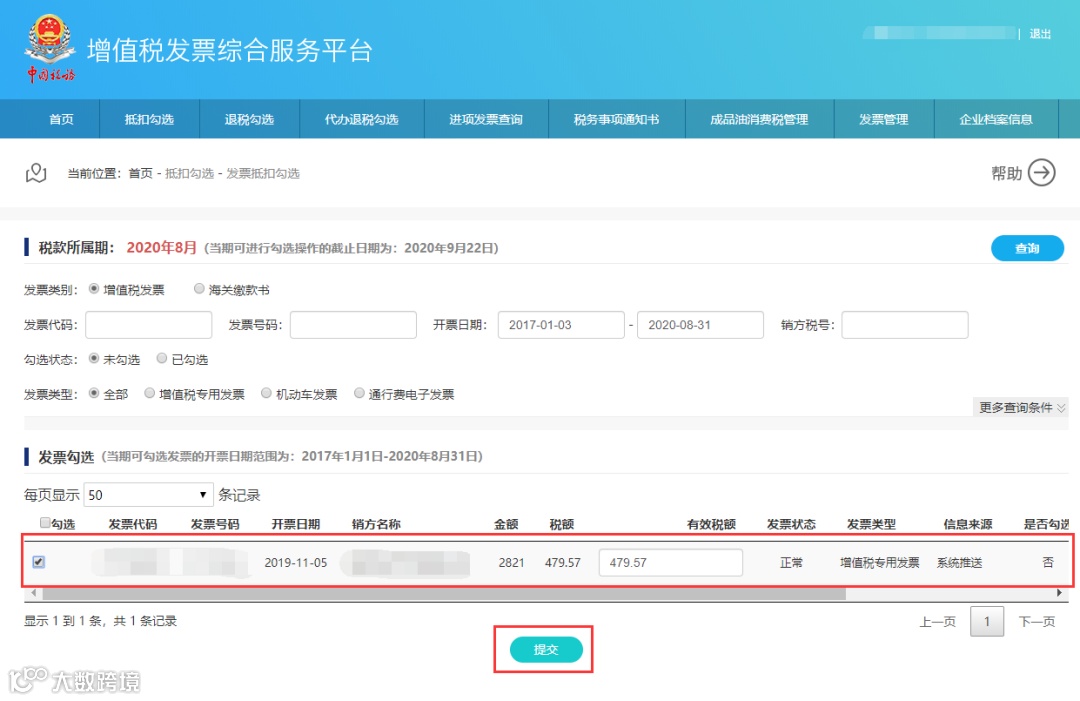Open help via the circled arrow icon
The image size is (1080, 701).
1041,173
